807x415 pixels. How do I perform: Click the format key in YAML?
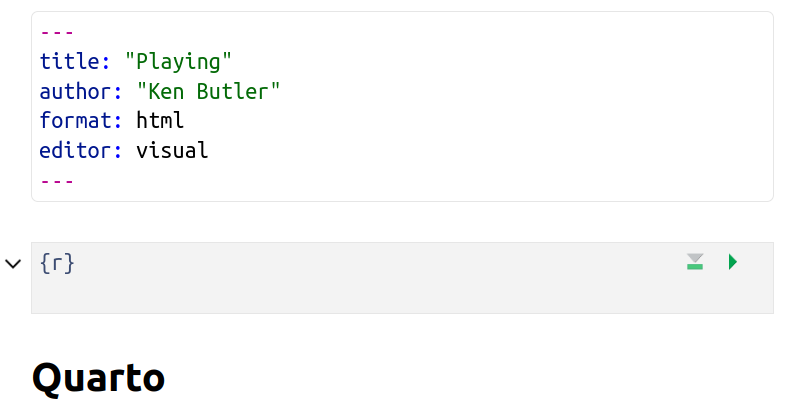tap(78, 122)
